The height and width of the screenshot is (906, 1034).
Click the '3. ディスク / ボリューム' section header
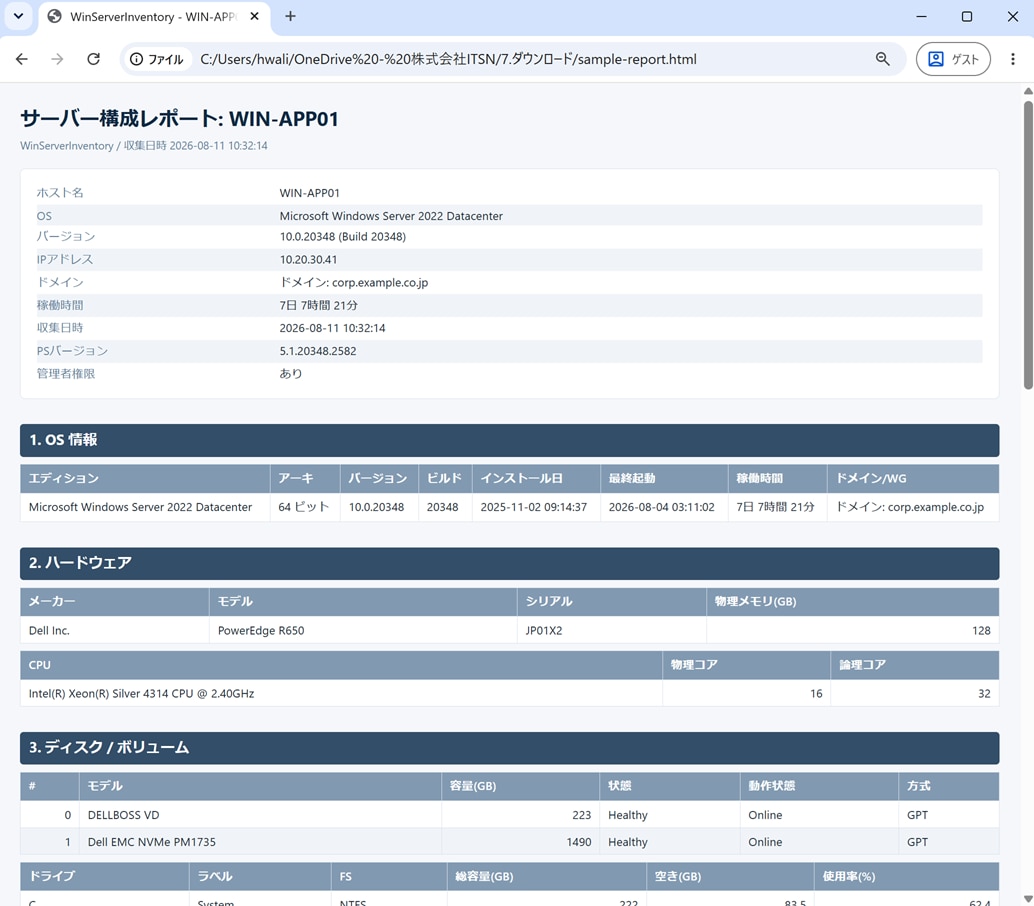point(510,748)
